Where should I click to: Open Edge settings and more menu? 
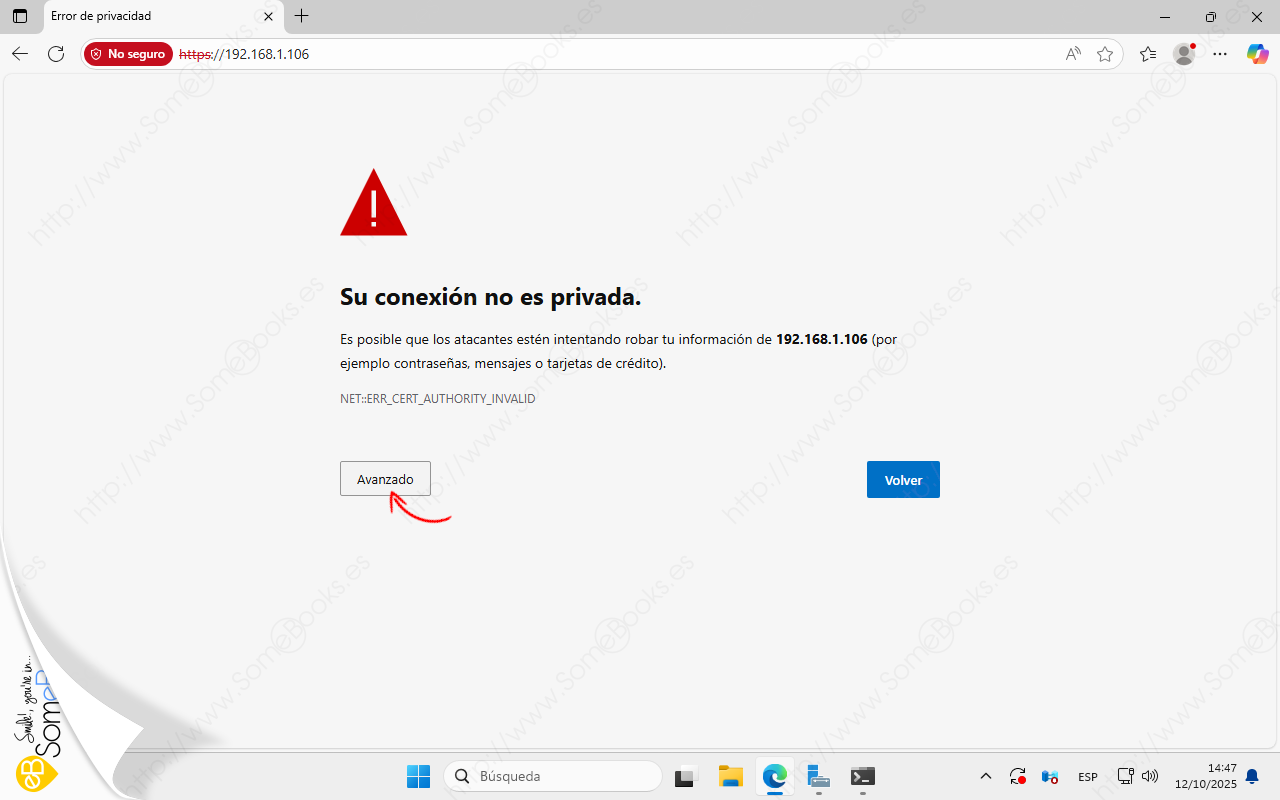coord(1220,54)
